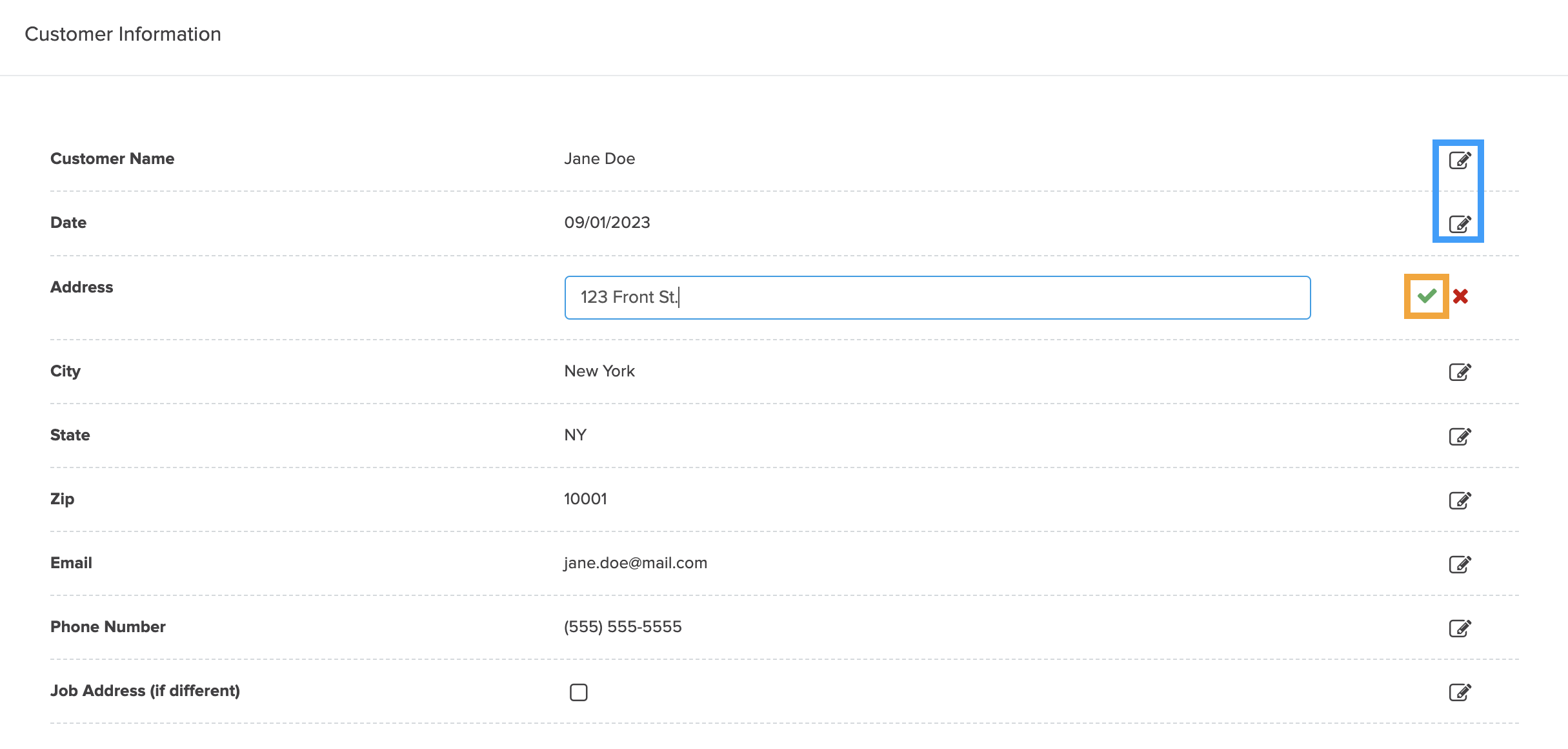This screenshot has height=749, width=1568.
Task: Confirm address change with green checkmark
Action: point(1427,296)
